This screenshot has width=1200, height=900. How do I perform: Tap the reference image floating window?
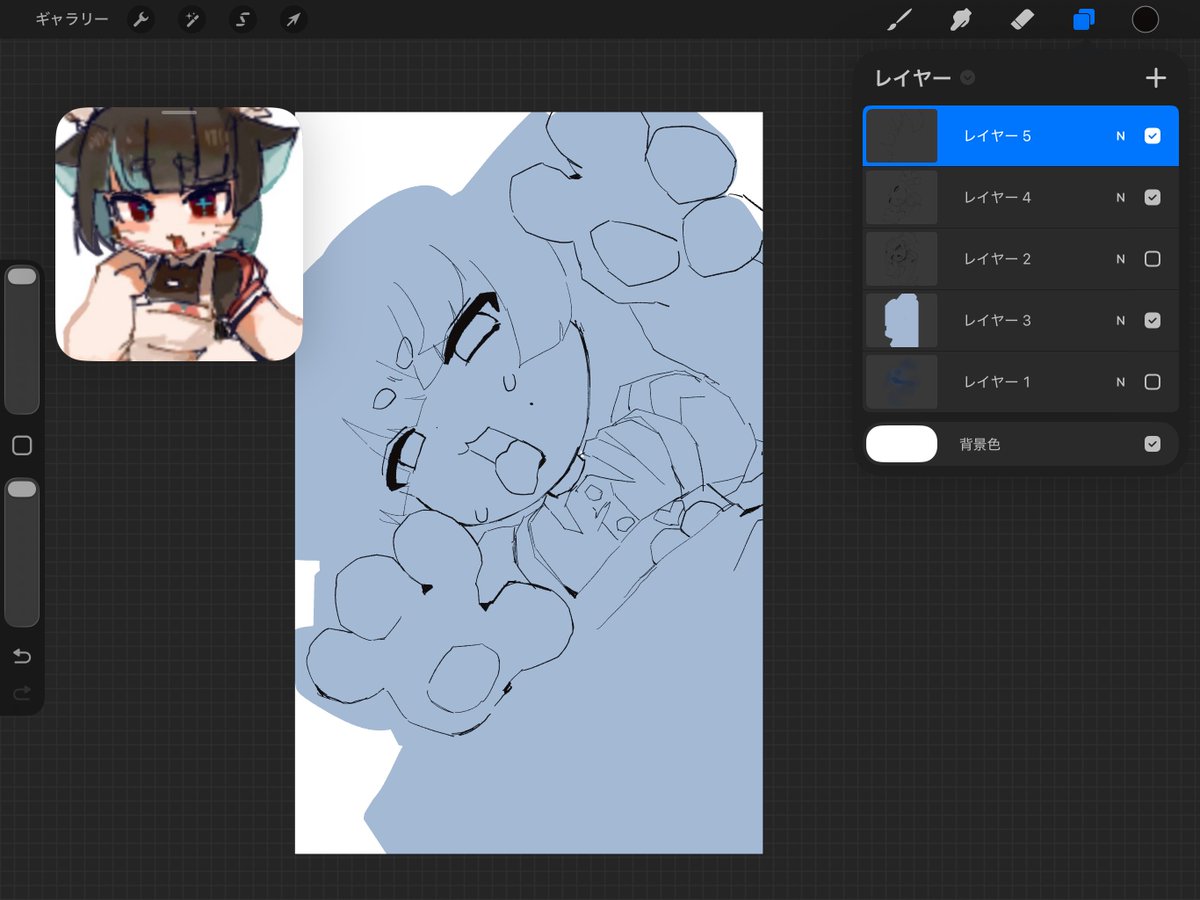[x=179, y=234]
